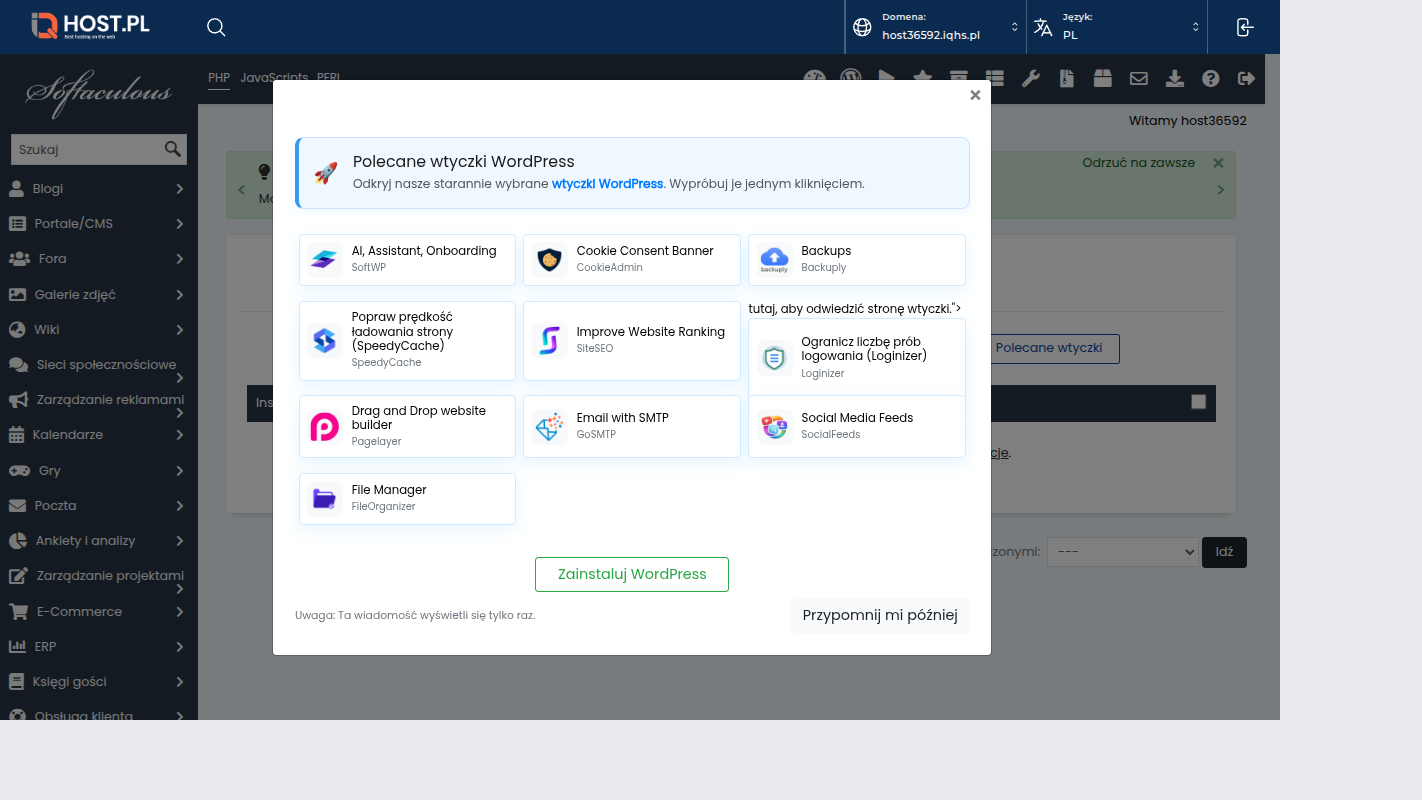Expand the Galerie zdjęć category chevron

coord(180,294)
